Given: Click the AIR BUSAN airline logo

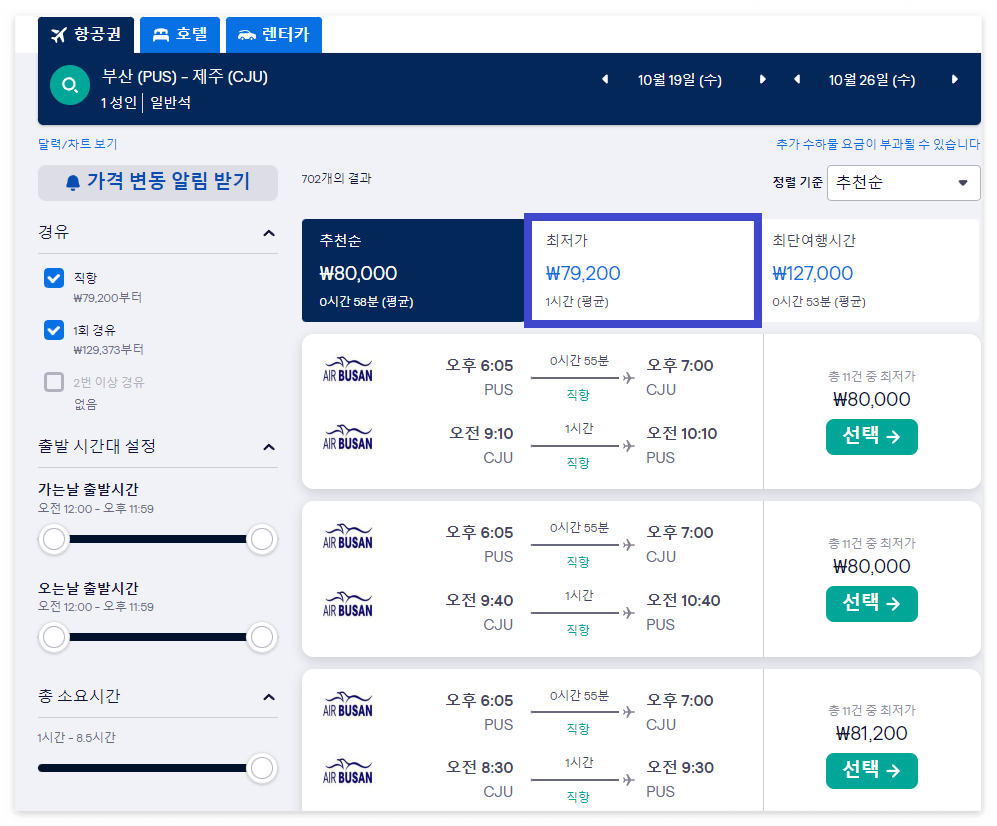Looking at the screenshot, I should [346, 368].
